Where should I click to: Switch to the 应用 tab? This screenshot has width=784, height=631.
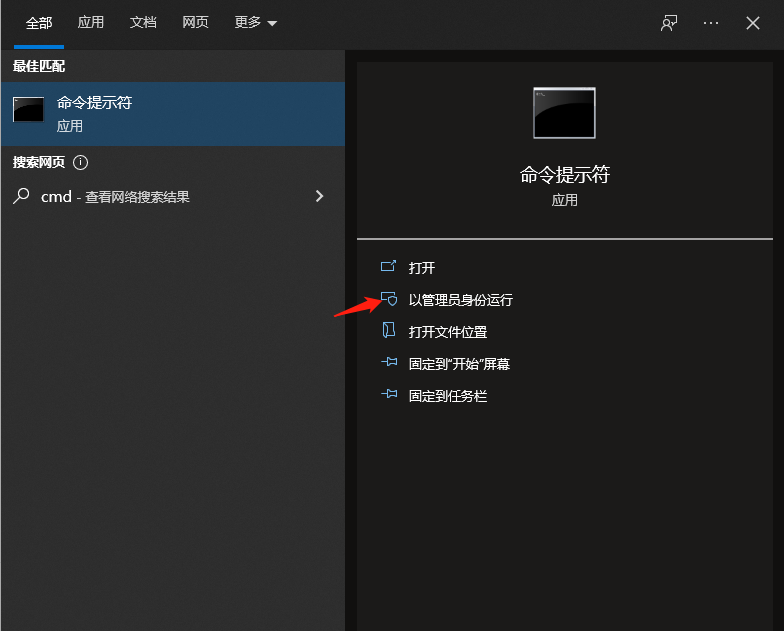coord(90,22)
